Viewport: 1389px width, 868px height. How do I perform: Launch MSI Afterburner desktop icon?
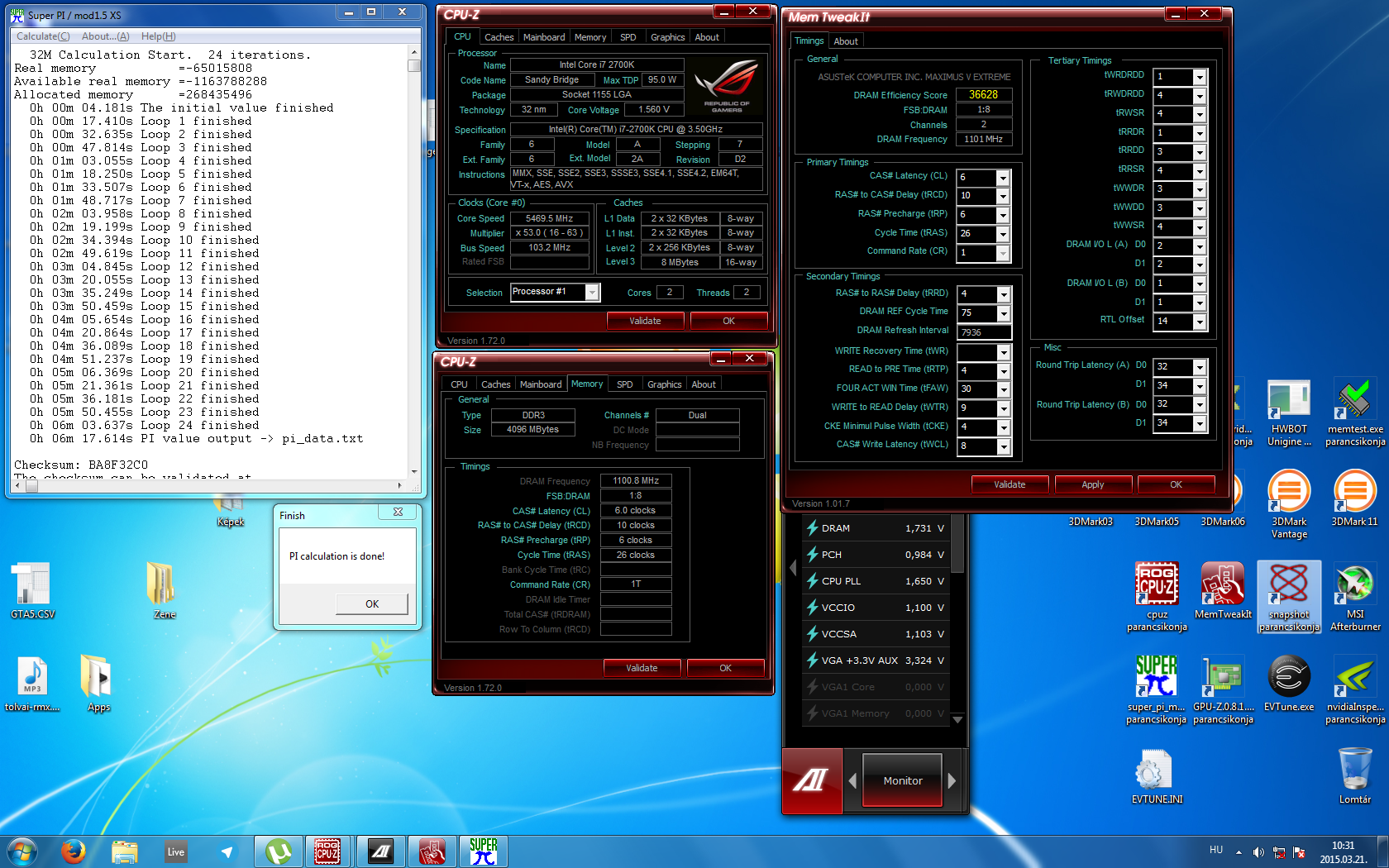click(1355, 597)
